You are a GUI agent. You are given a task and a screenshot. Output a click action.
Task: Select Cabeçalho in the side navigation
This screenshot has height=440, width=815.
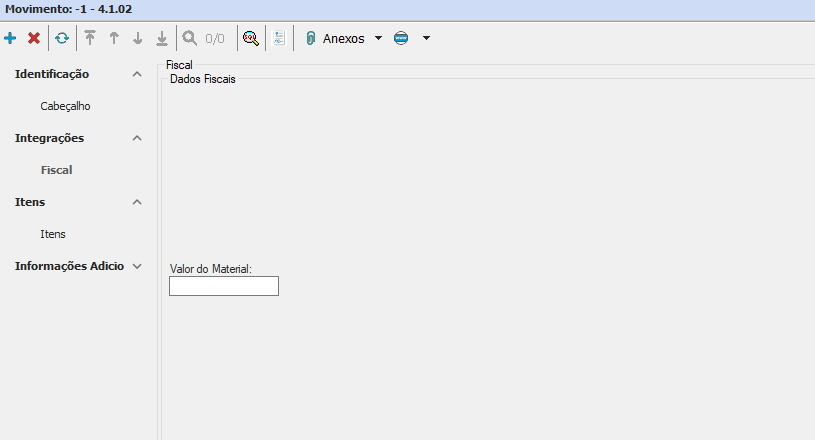66,106
